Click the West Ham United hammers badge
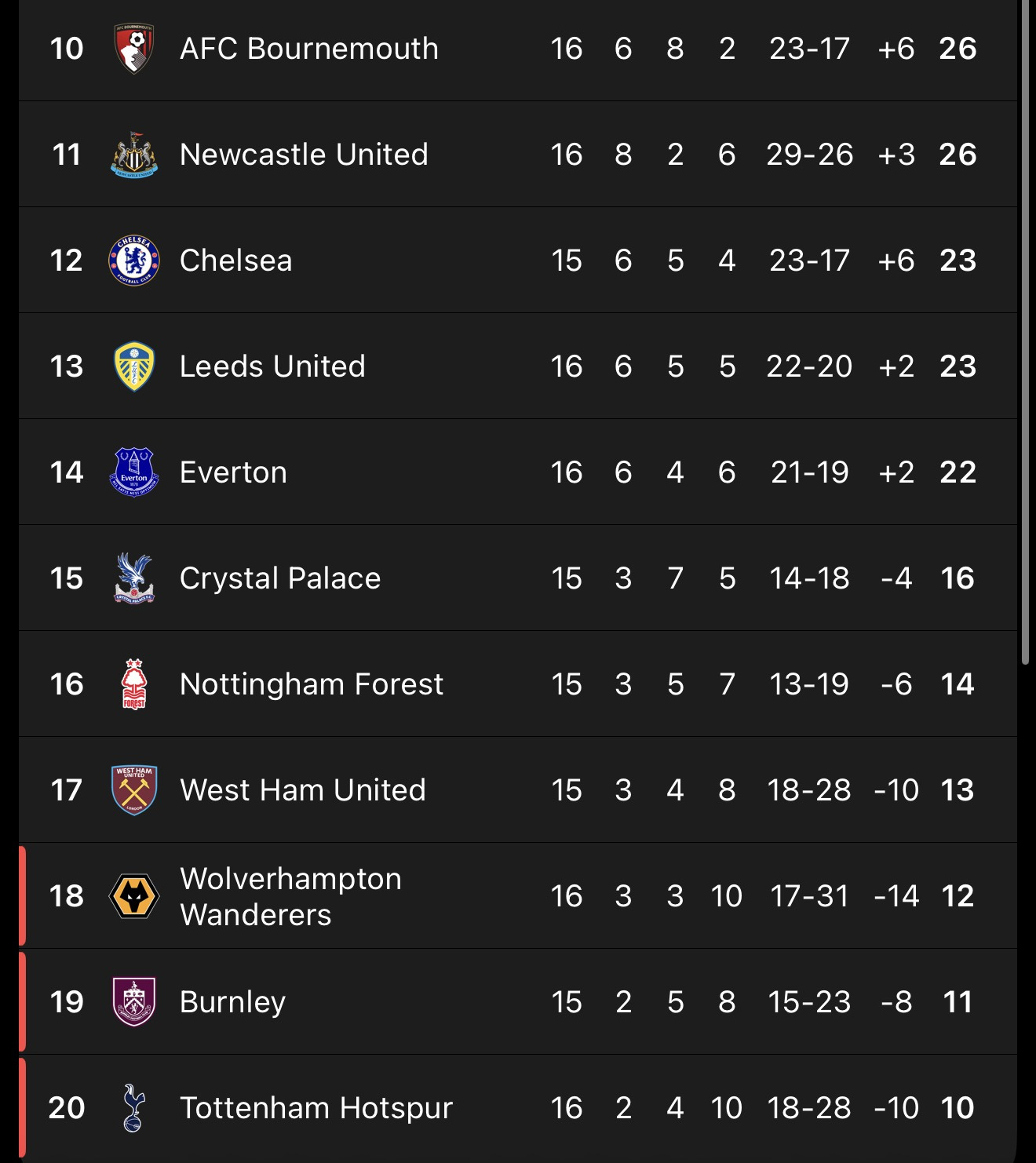Viewport: 1036px width, 1163px height. [134, 790]
